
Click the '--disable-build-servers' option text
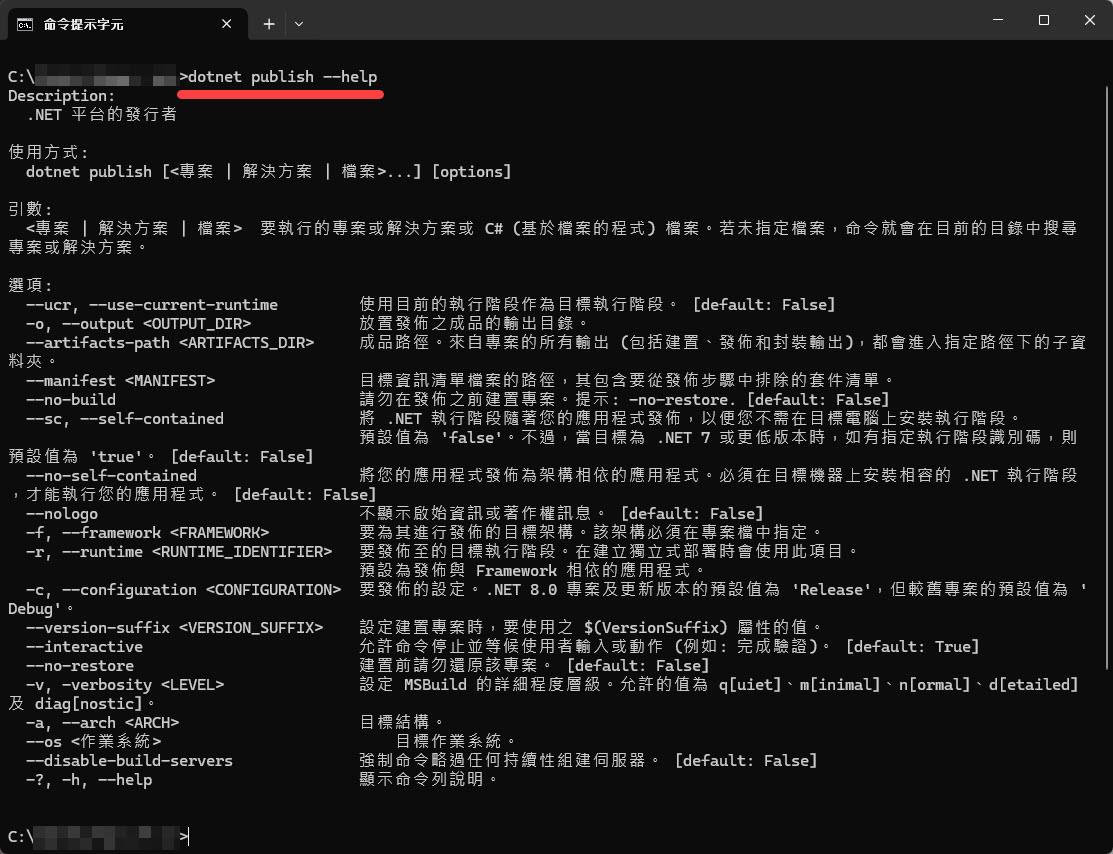point(129,761)
